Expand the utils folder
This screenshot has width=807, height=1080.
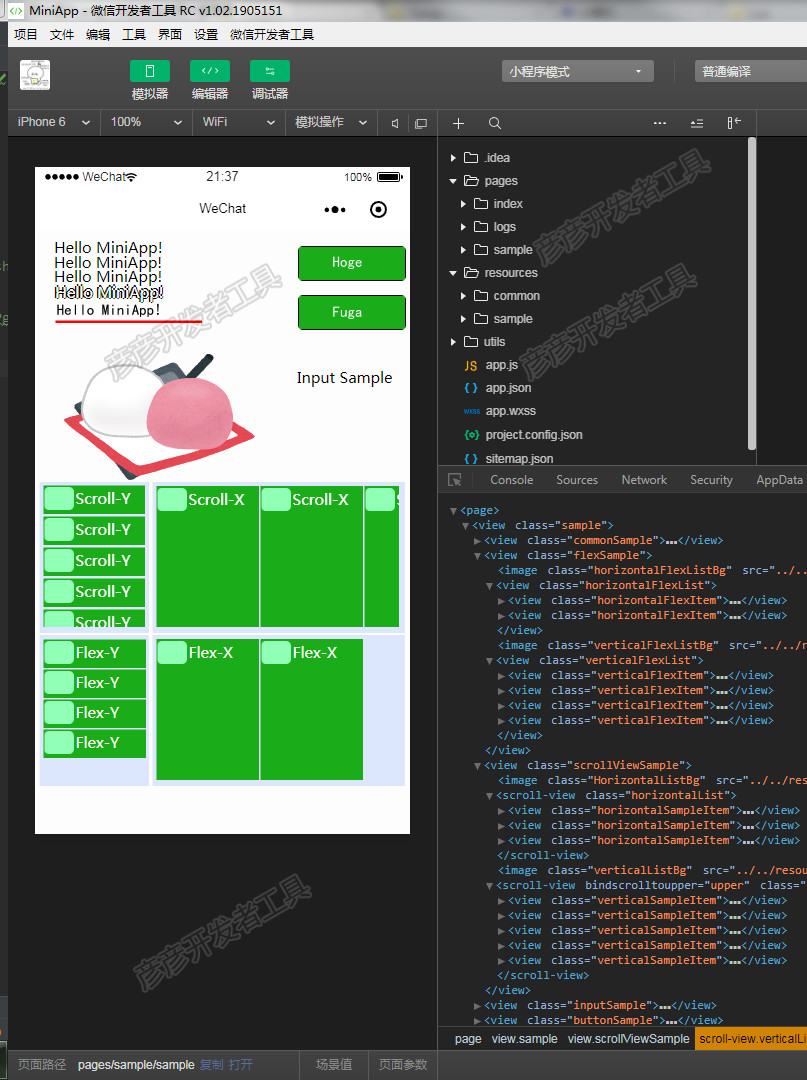pos(453,342)
